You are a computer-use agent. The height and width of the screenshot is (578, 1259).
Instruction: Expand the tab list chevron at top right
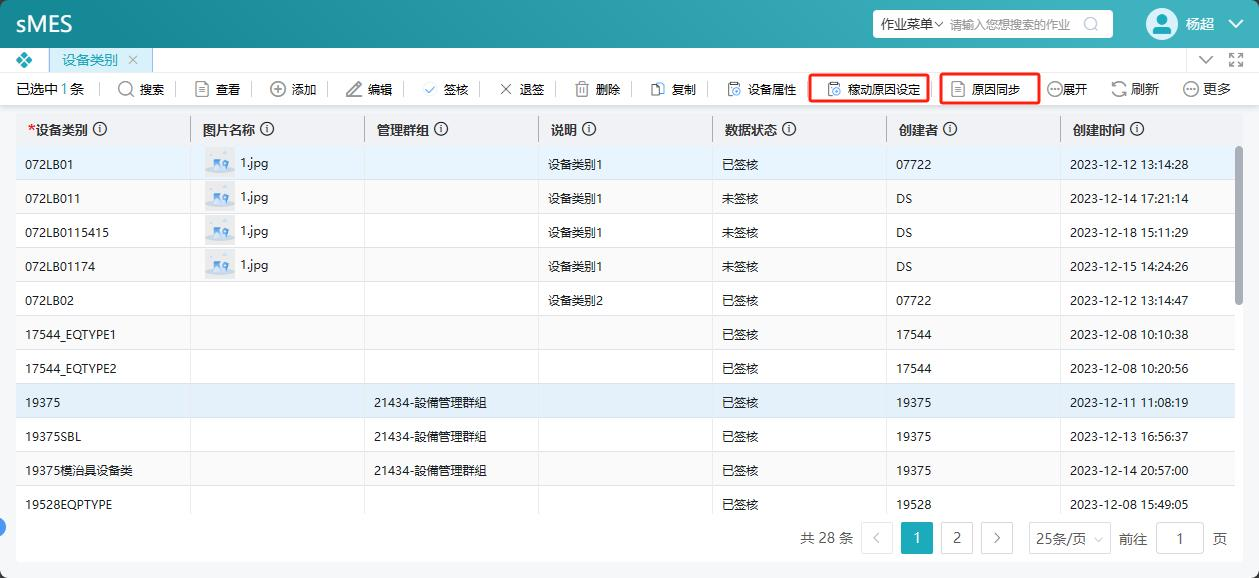coord(1206,60)
